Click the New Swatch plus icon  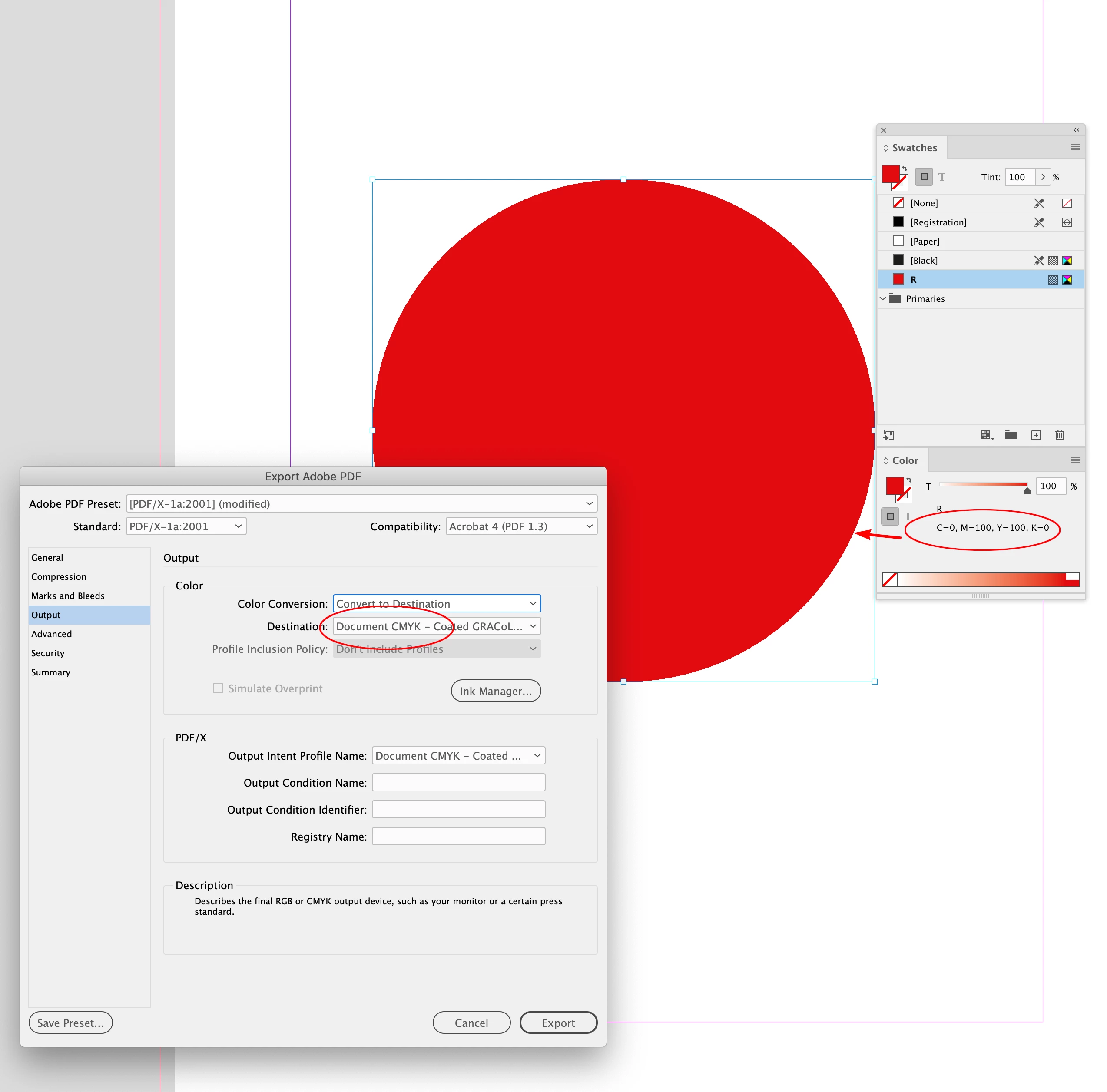1036,435
